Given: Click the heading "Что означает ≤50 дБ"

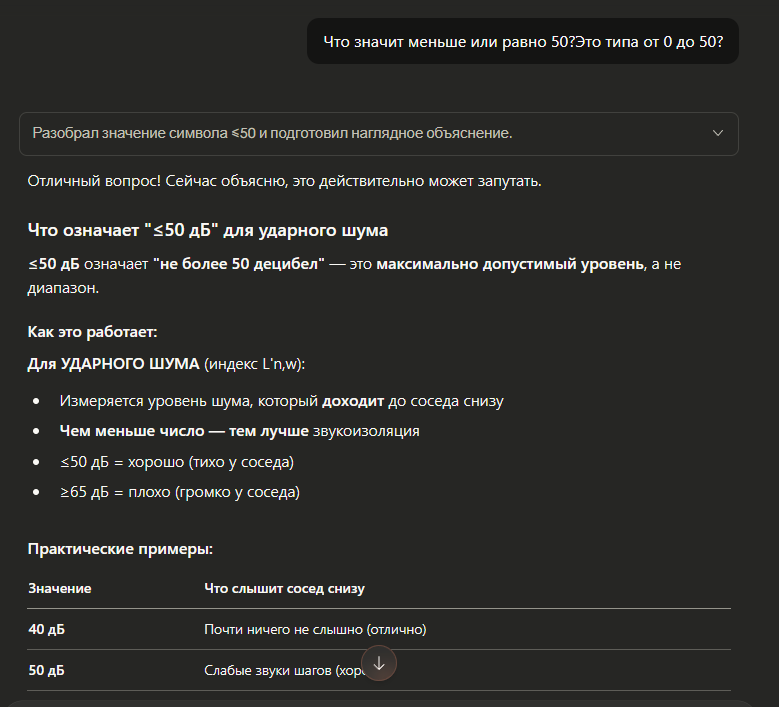Looking at the screenshot, I should (x=208, y=231).
